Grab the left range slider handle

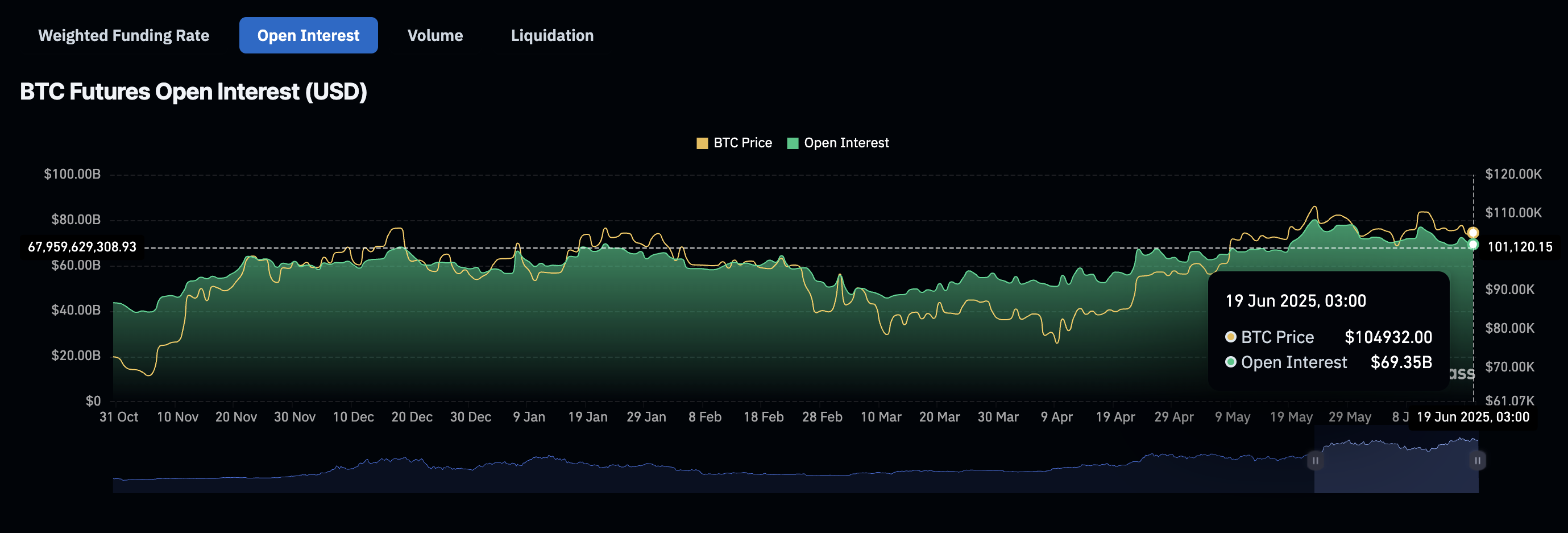[x=1315, y=461]
